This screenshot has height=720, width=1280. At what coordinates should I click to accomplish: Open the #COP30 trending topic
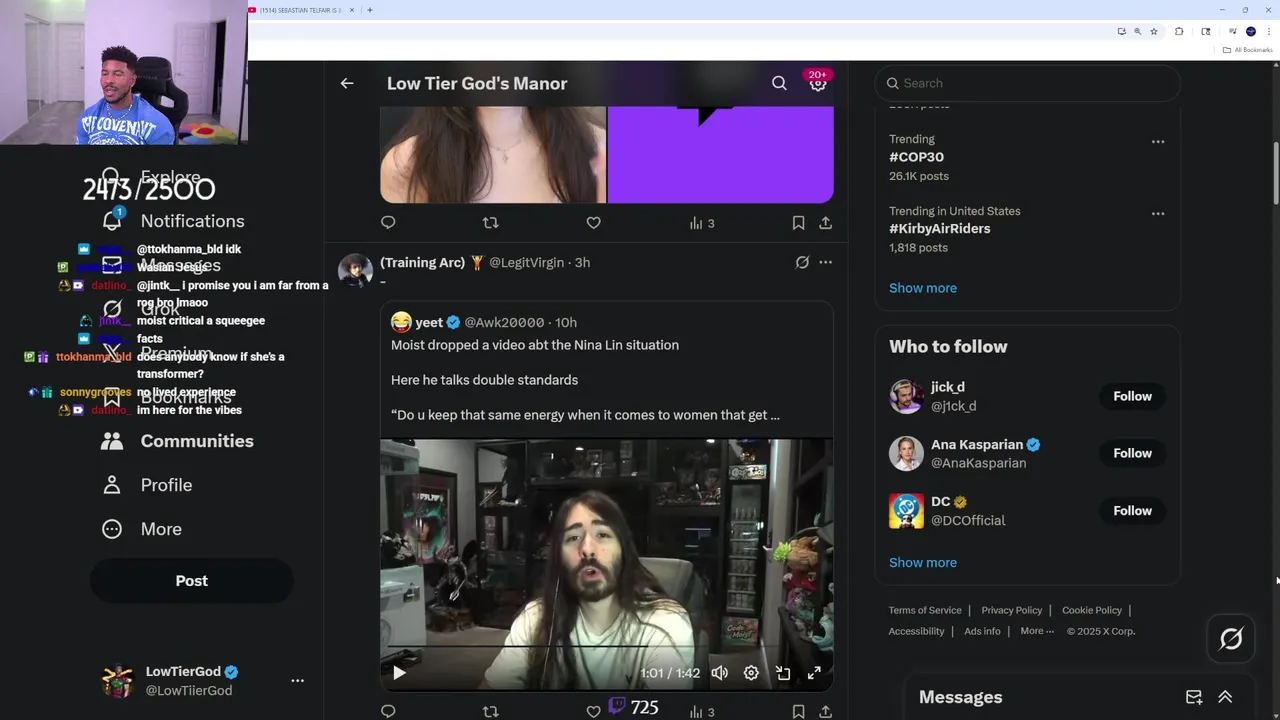pyautogui.click(x=916, y=157)
